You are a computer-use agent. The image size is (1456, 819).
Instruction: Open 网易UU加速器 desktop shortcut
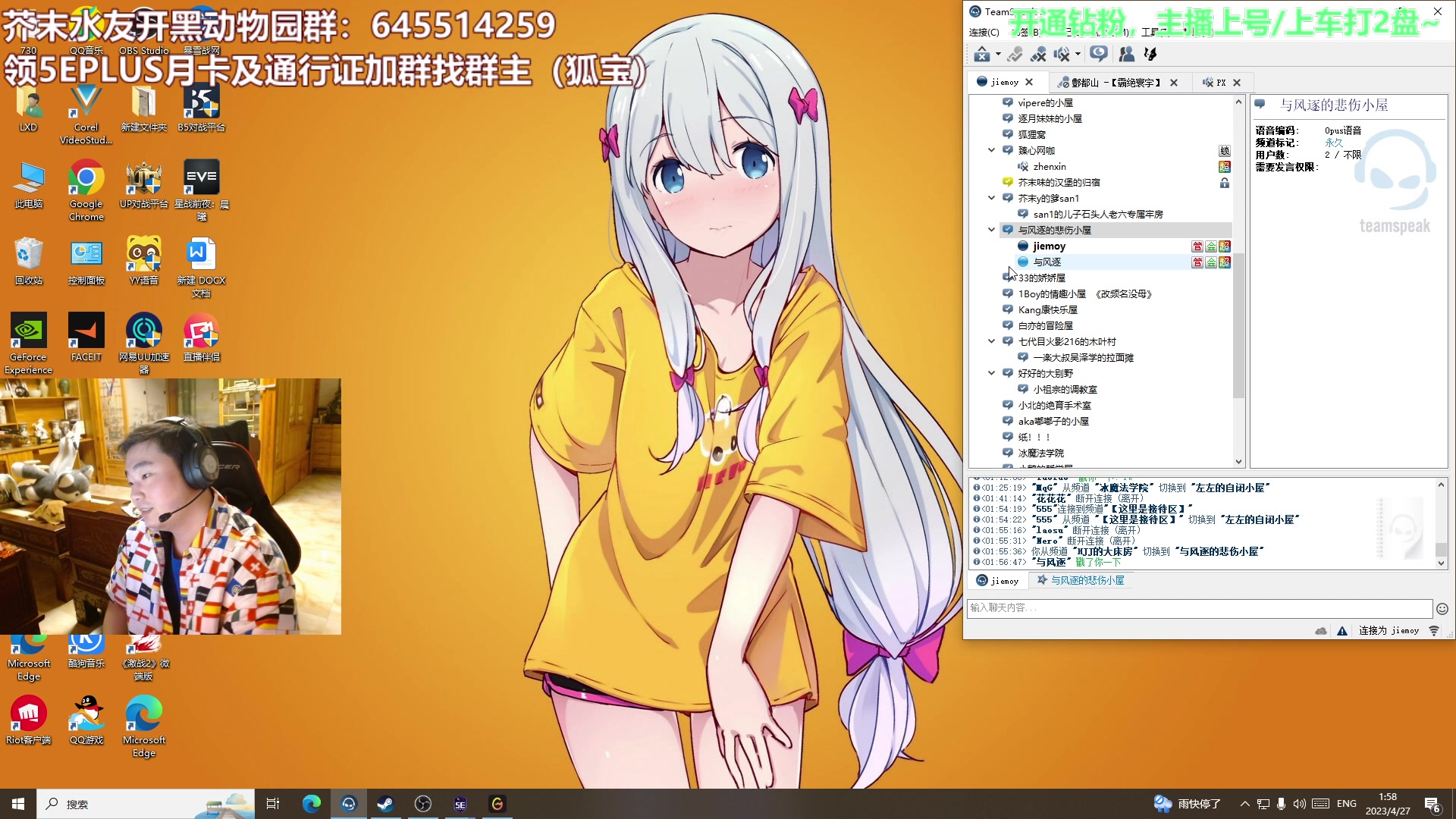[x=144, y=343]
